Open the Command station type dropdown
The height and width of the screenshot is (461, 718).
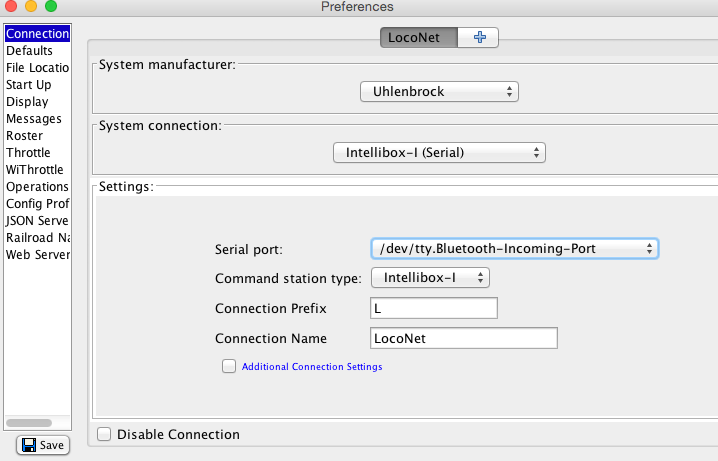pos(430,277)
